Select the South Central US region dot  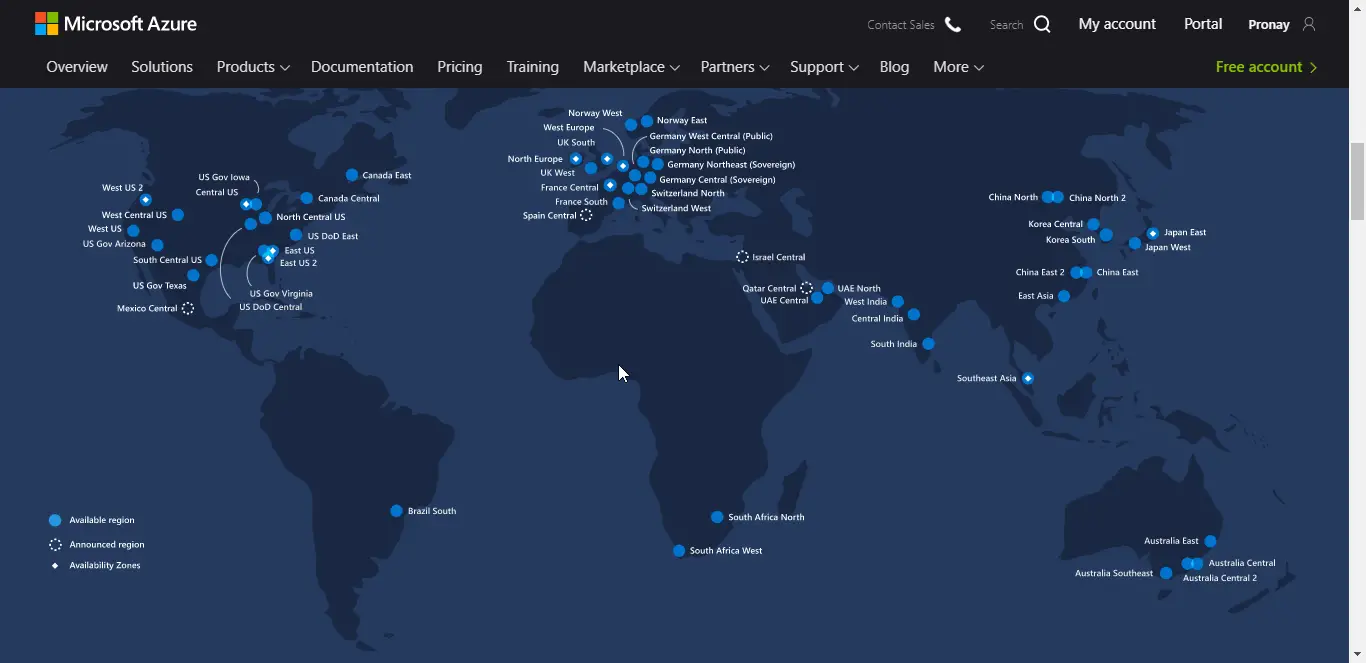(212, 260)
